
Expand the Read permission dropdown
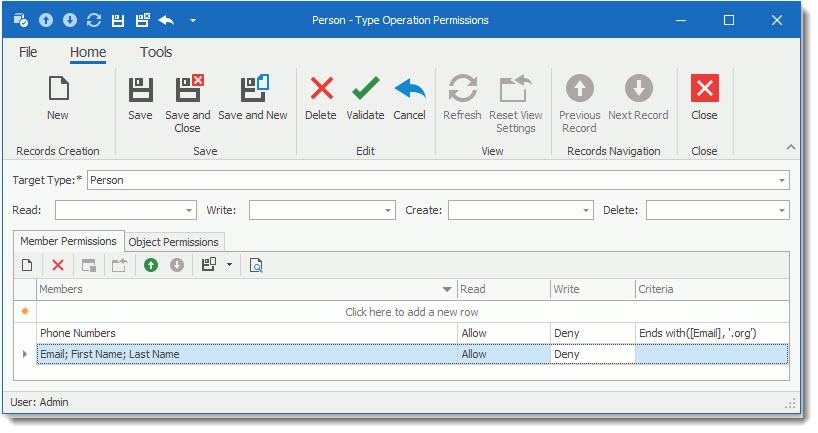pos(189,211)
